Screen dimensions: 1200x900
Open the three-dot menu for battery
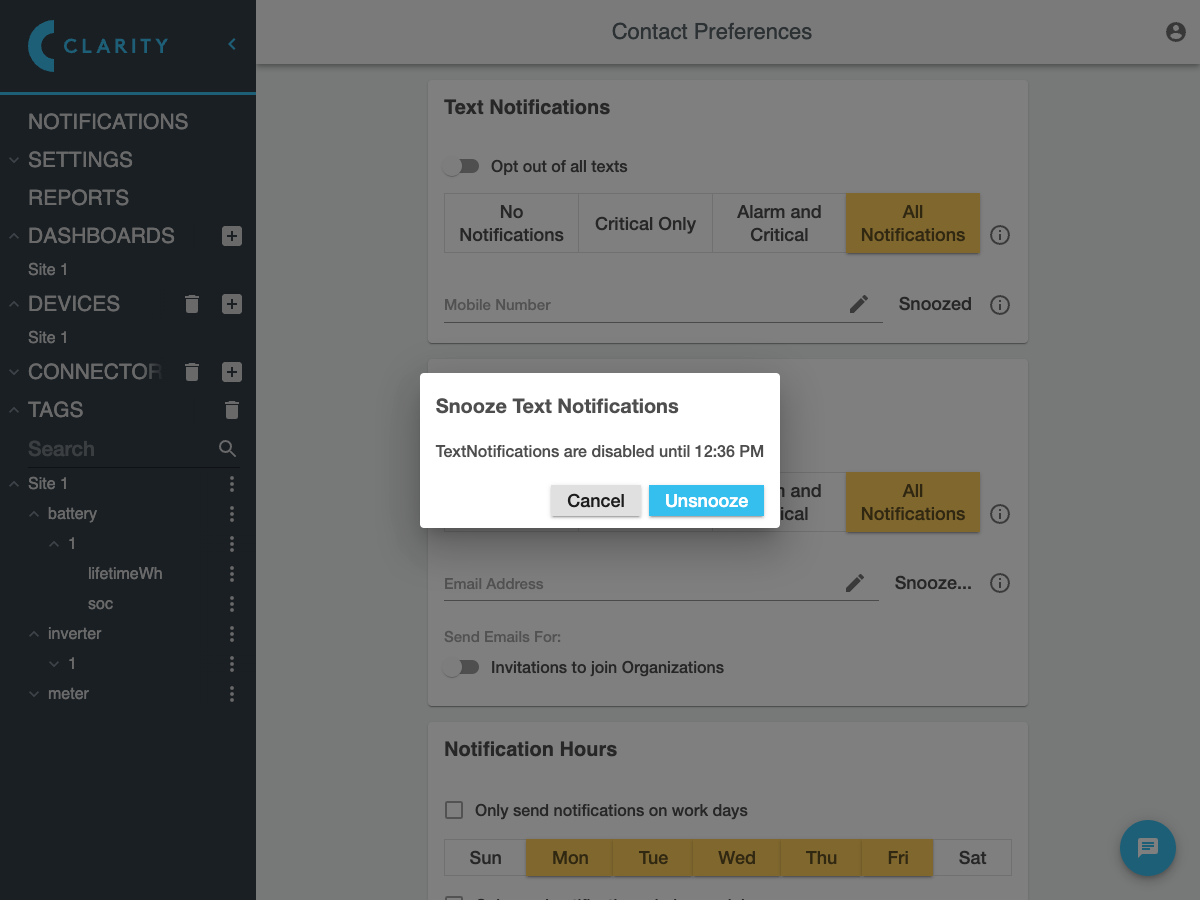(x=231, y=514)
